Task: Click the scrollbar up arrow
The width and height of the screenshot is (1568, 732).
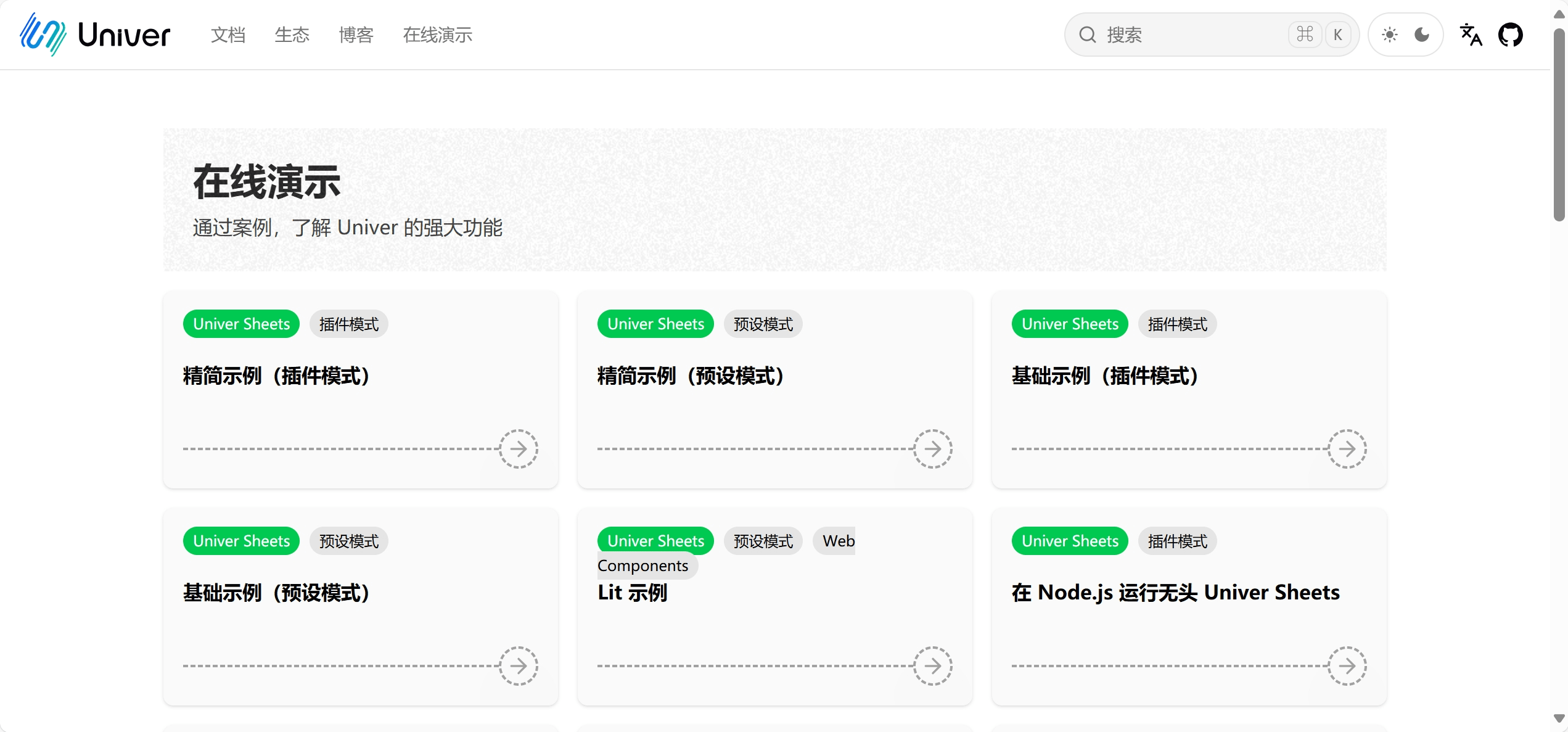Action: pos(1559,14)
